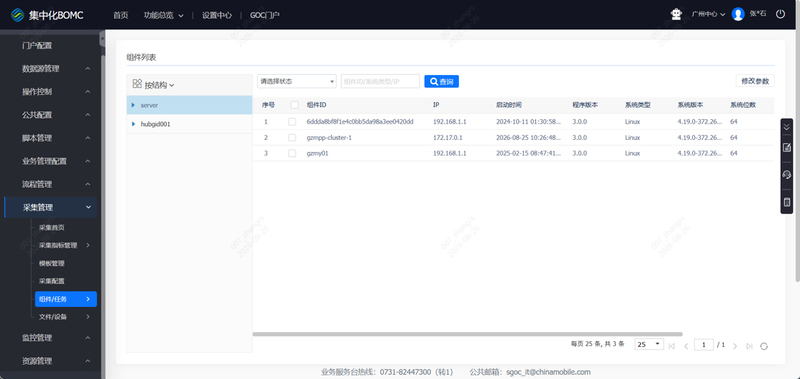
Task: Open the user avatar for 张*石
Action: (738, 14)
